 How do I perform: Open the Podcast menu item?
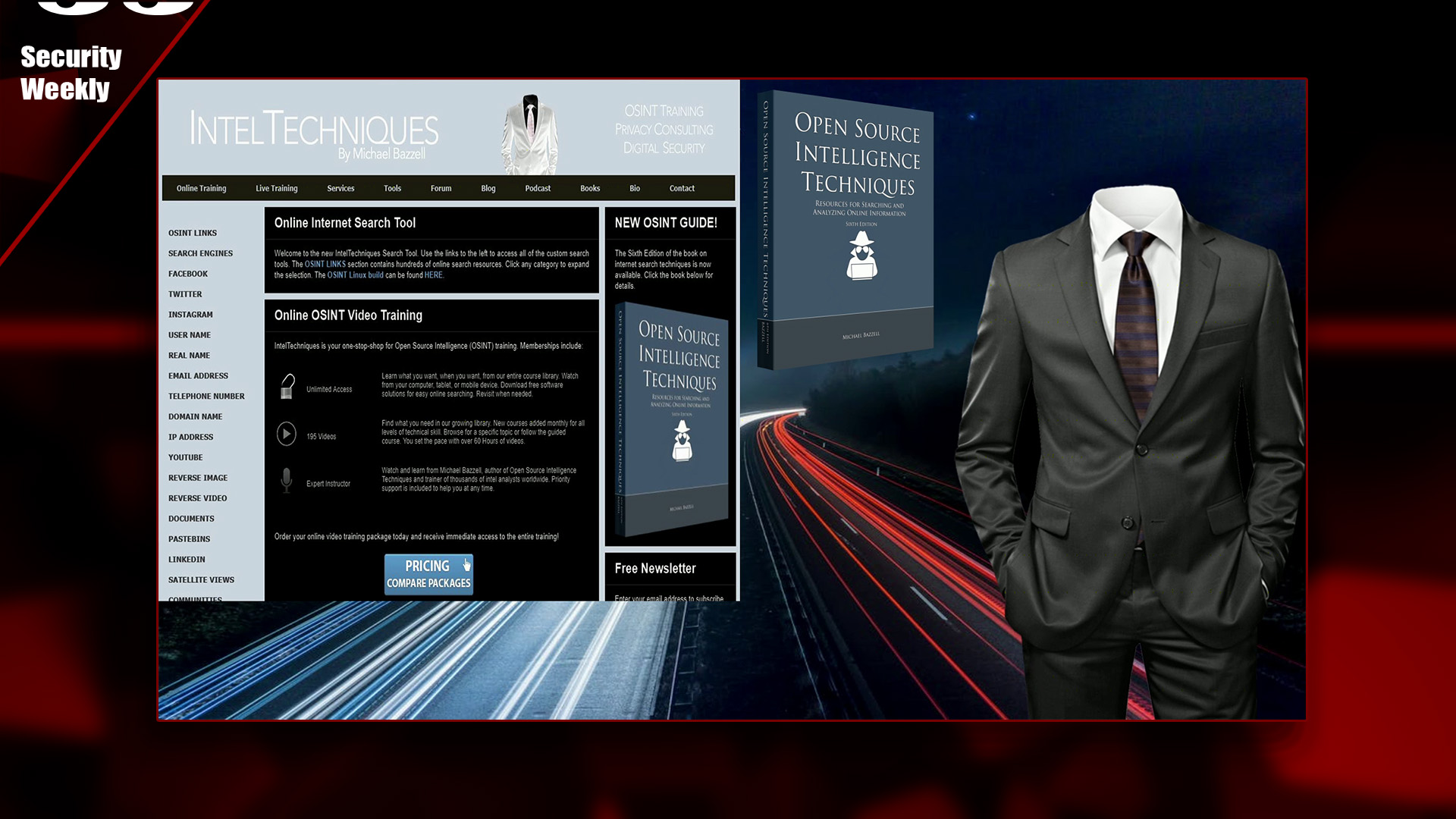[538, 188]
